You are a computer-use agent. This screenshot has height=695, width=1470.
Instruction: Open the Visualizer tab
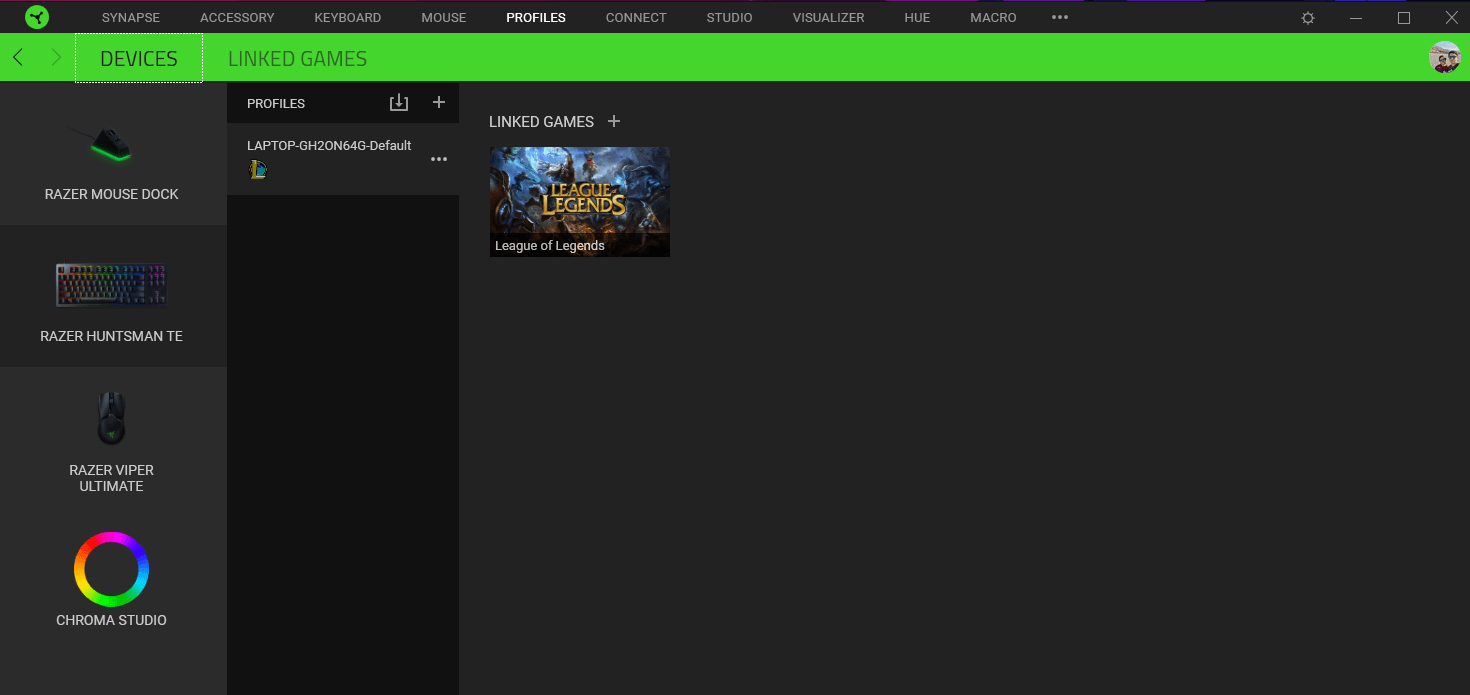pyautogui.click(x=828, y=18)
